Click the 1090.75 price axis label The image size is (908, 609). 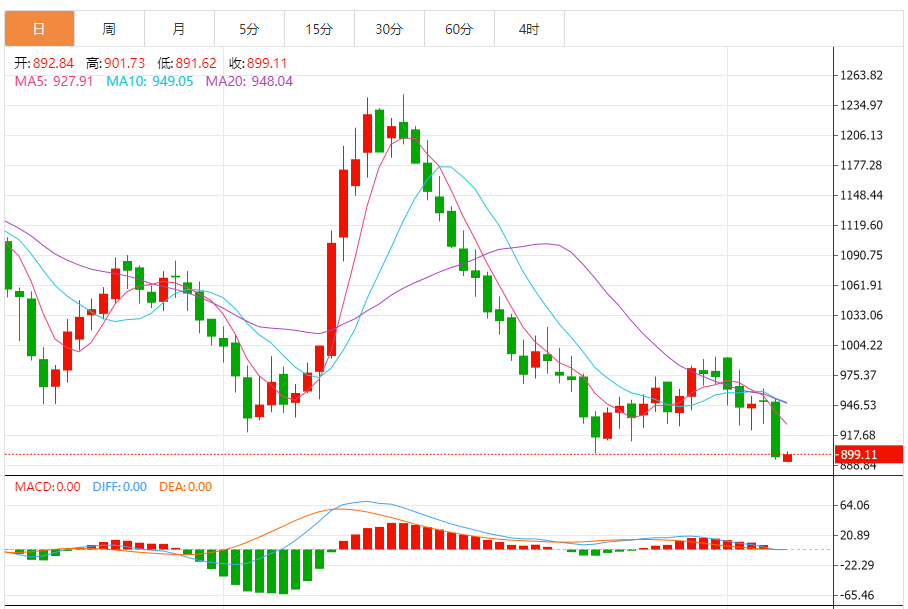(862, 255)
